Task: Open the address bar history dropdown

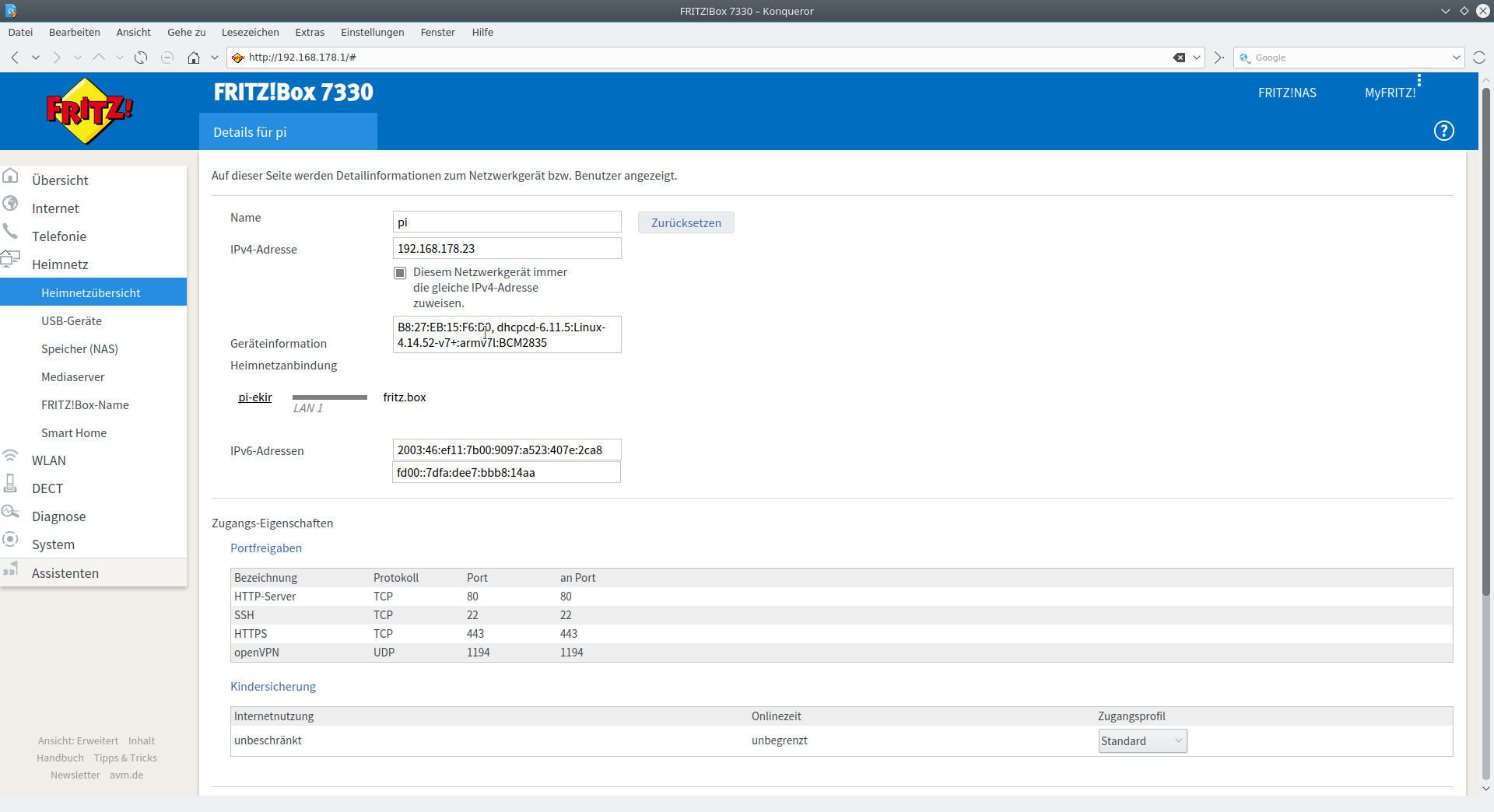Action: coord(1197,58)
